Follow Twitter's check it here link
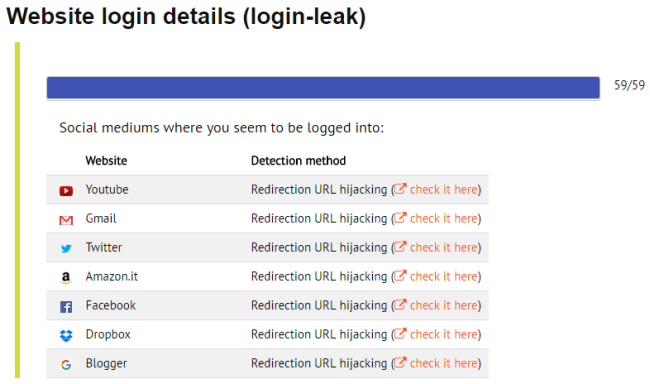This screenshot has width=650, height=384. pos(437,248)
